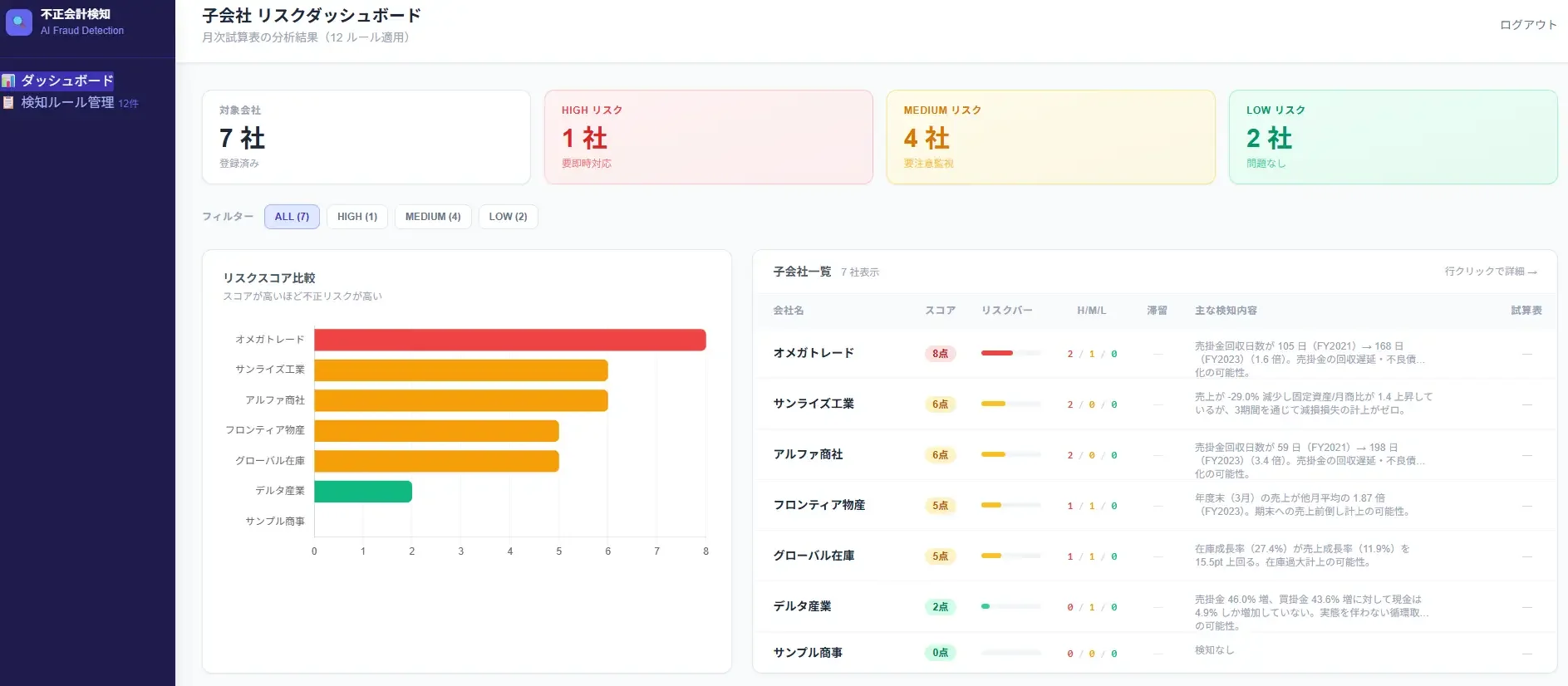
Task: Click the 0 / 0 / 0 count for サンプル商事
Action: pos(1092,654)
